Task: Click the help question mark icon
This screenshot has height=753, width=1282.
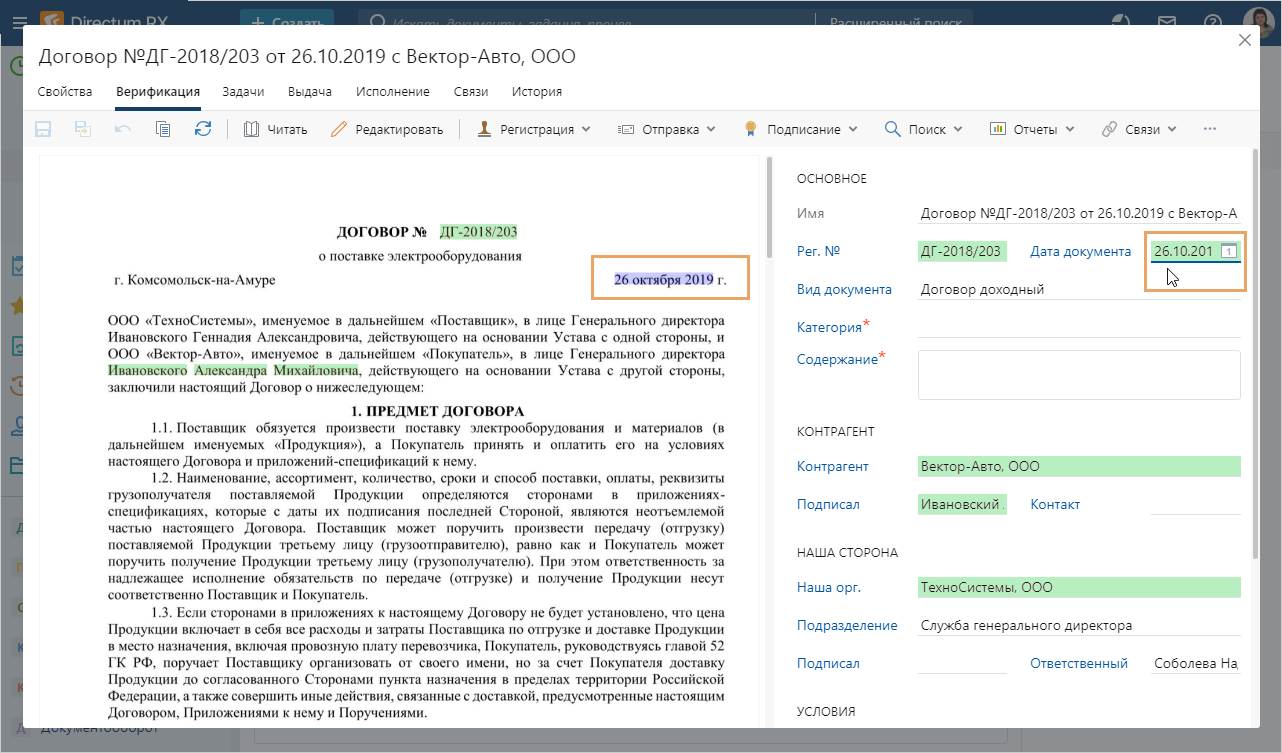Action: 1212,22
